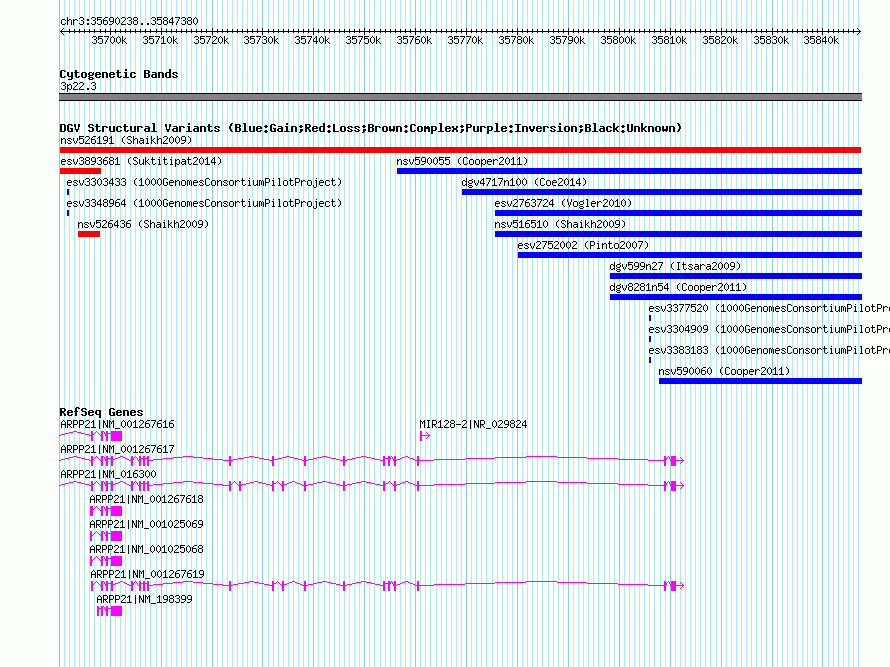Click the ARPP21 NM_001267616 gene glyph

point(91,436)
